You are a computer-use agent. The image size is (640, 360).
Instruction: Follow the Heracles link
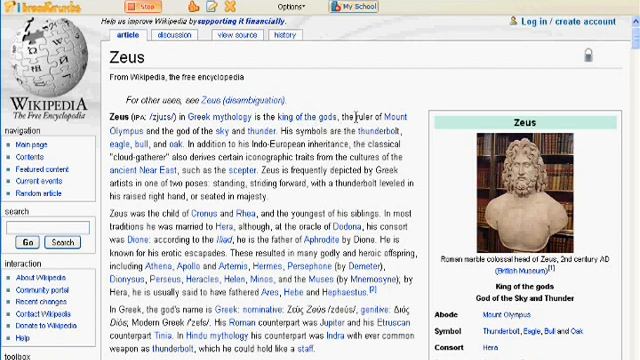tap(202, 279)
